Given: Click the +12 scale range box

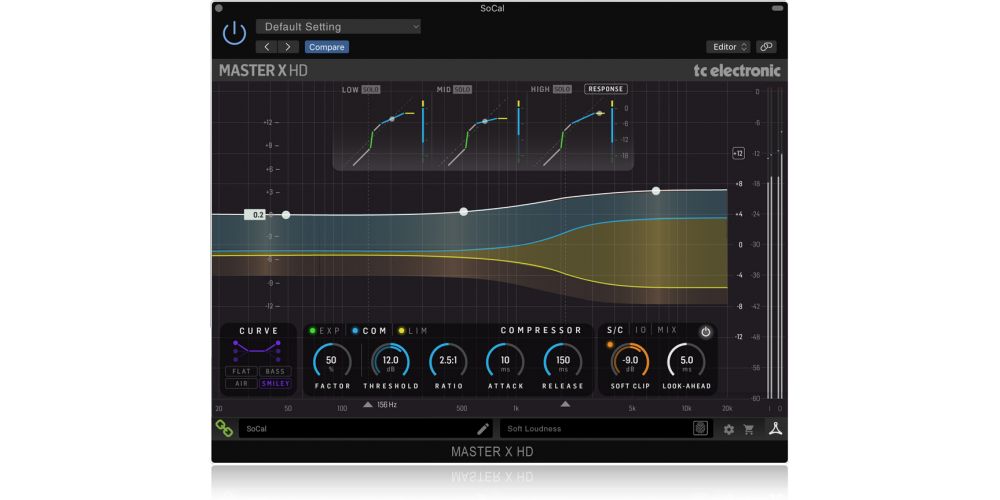Looking at the screenshot, I should [738, 153].
